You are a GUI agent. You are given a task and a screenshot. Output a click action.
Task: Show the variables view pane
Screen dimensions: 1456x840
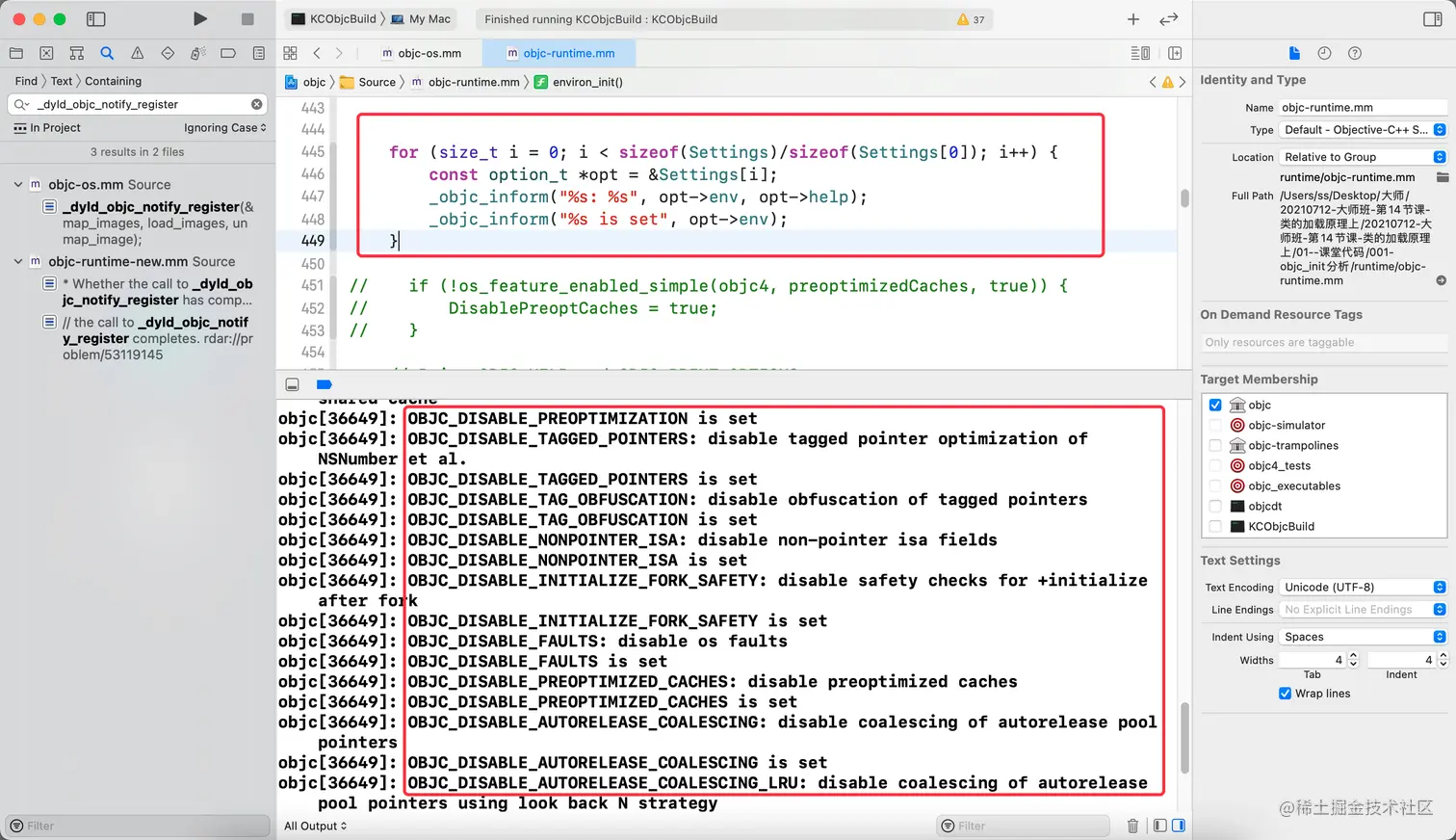(x=1160, y=826)
